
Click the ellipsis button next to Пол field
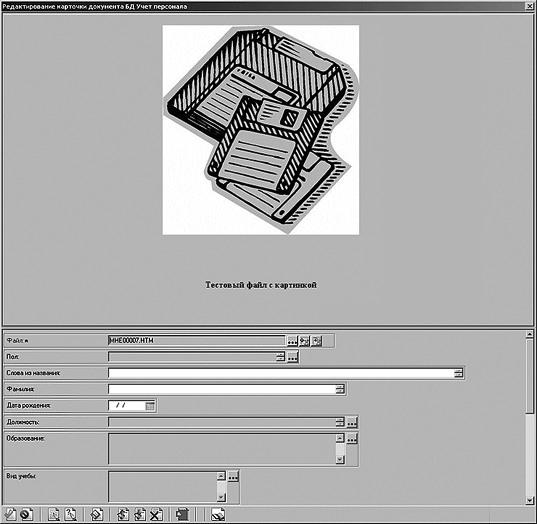[x=292, y=357]
